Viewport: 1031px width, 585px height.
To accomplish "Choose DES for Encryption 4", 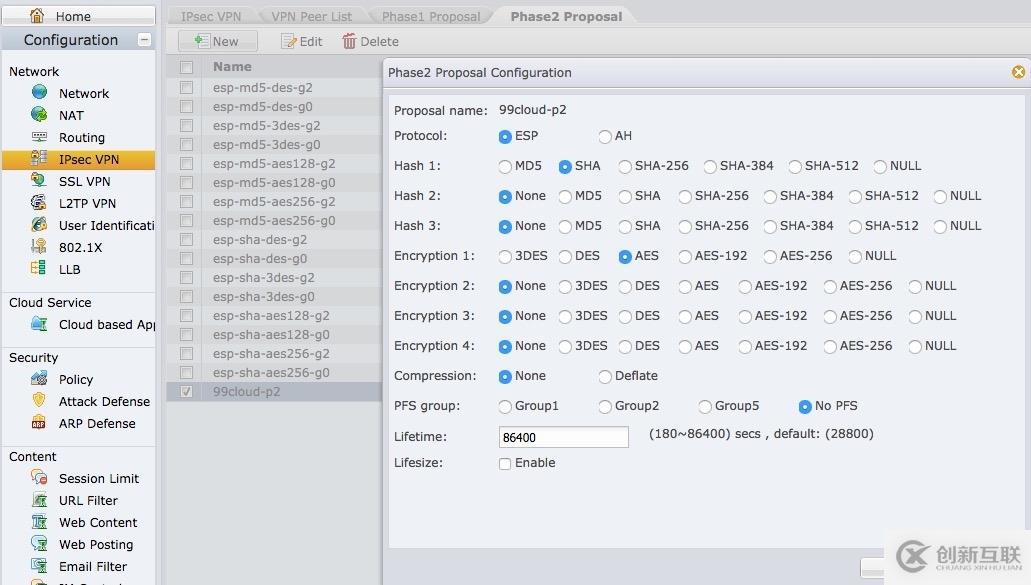I will point(625,346).
